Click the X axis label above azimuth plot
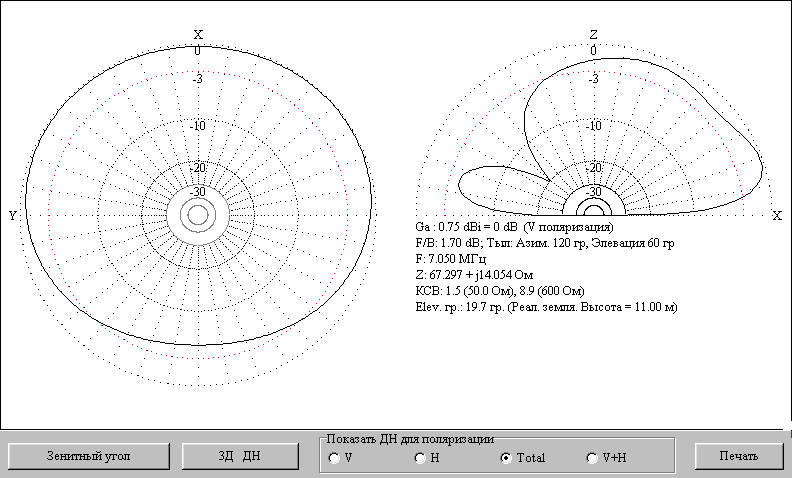Screen dimensions: 792x478 (x=199, y=34)
